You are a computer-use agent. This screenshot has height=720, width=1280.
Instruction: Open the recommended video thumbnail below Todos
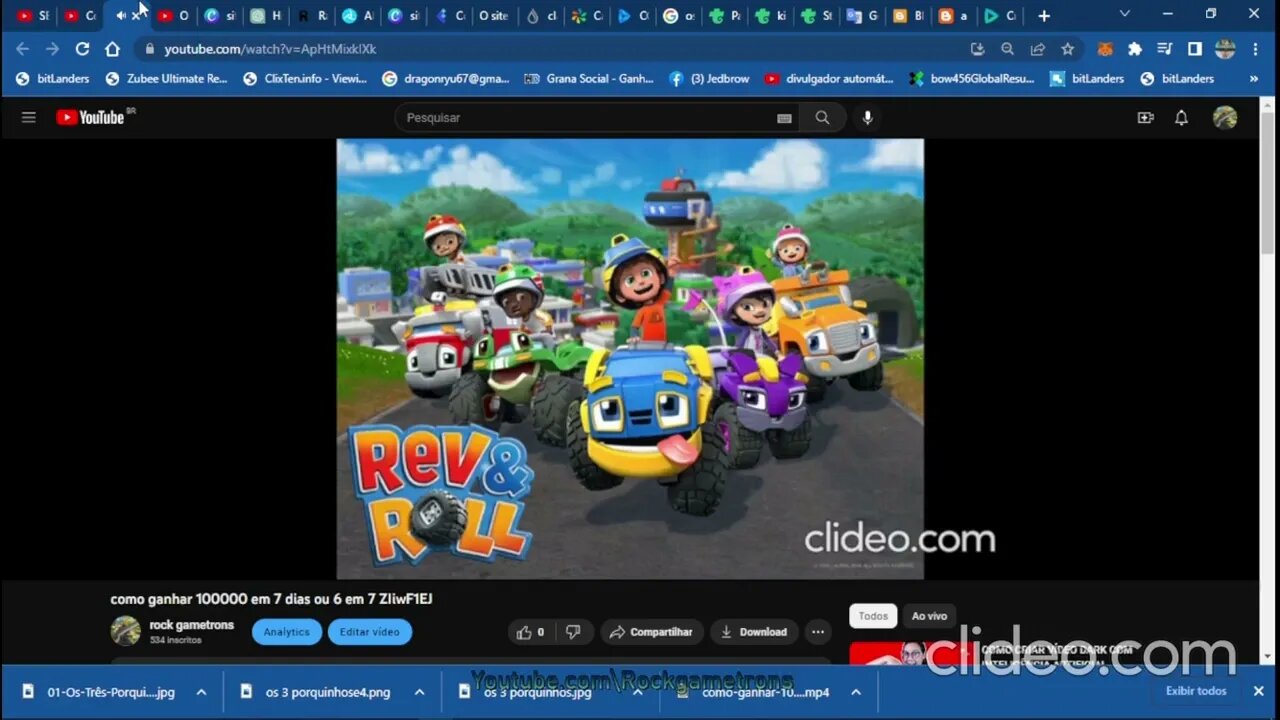pos(912,652)
